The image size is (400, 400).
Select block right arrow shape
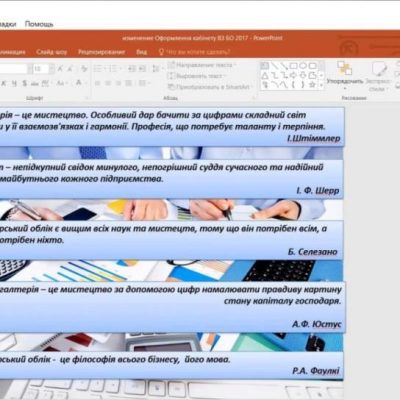(293, 75)
